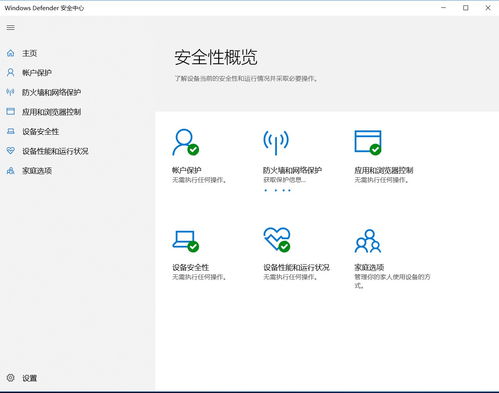Select 主页 in the sidebar

(x=29, y=53)
